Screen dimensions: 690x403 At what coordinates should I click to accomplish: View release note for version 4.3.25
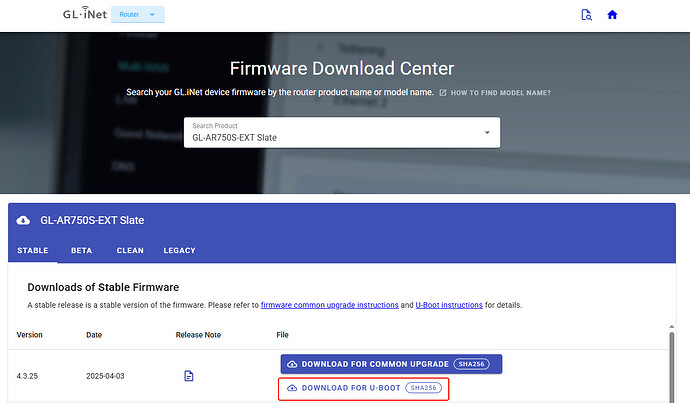tap(189, 375)
